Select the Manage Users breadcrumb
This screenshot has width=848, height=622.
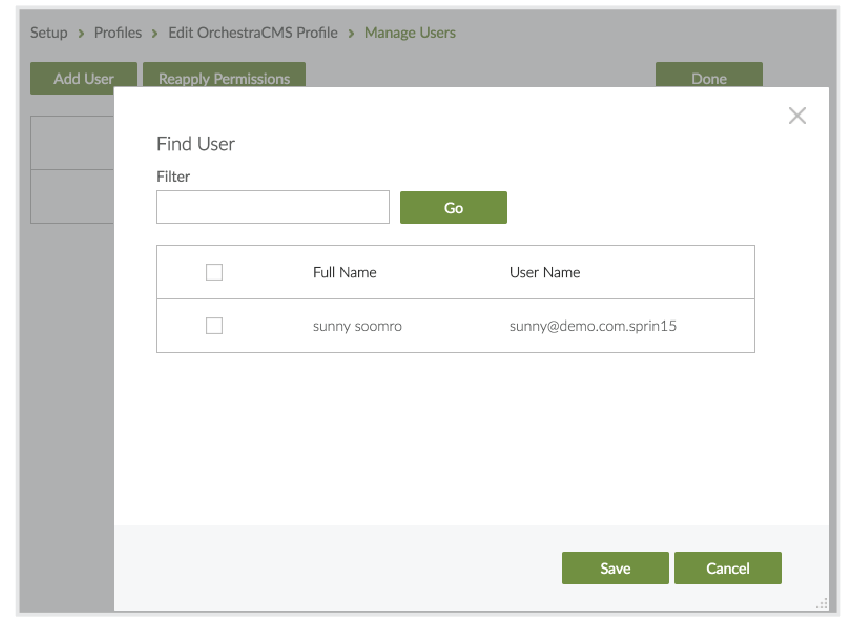(410, 33)
